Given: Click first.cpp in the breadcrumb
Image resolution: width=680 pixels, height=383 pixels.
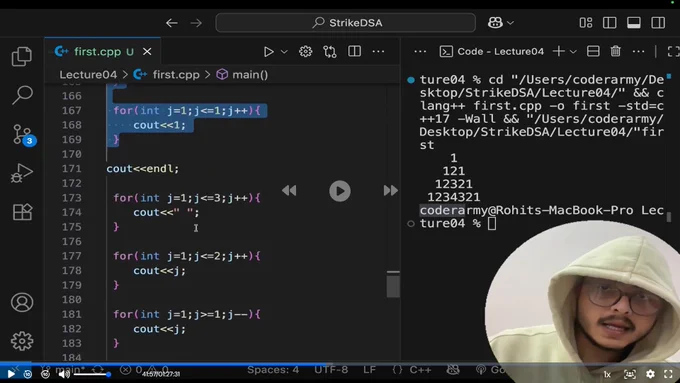Looking at the screenshot, I should tap(176, 75).
